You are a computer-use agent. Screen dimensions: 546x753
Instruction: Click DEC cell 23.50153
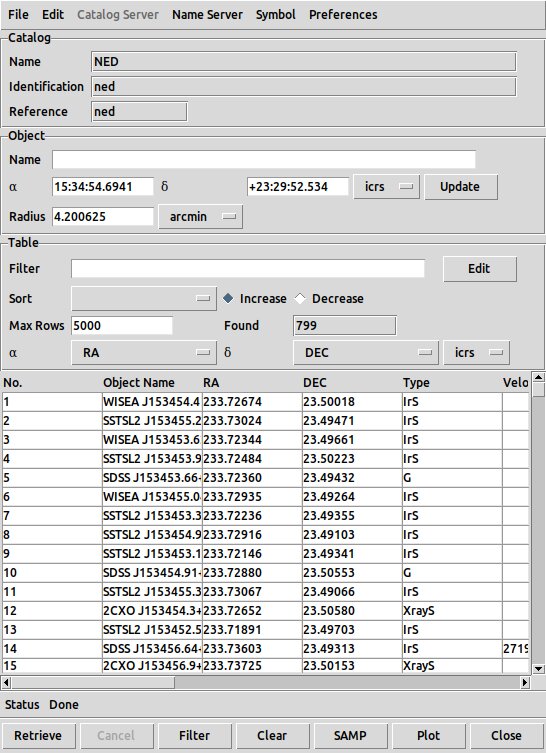point(352,666)
